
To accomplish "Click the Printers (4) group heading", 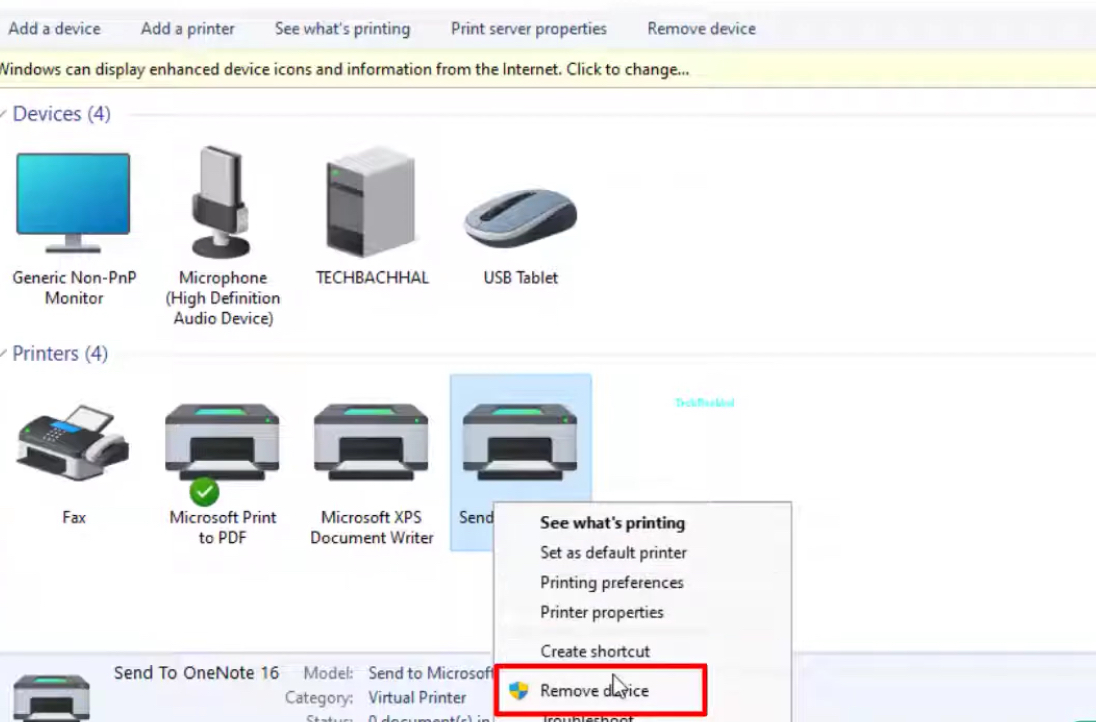I will [x=60, y=354].
